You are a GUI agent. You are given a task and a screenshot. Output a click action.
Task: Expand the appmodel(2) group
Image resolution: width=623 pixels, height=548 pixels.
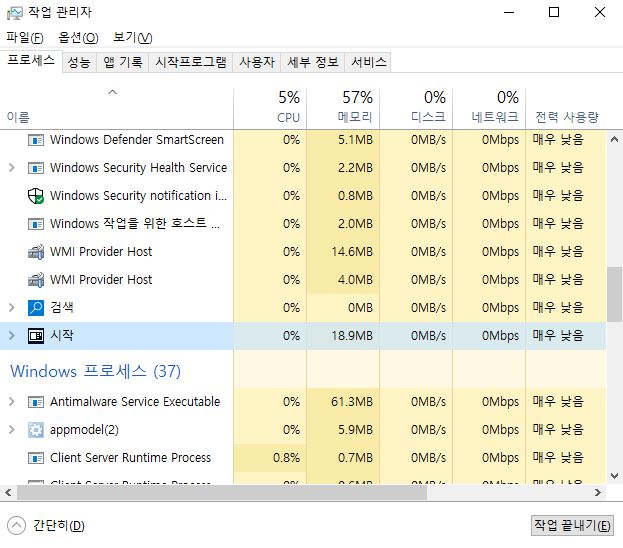click(x=12, y=430)
